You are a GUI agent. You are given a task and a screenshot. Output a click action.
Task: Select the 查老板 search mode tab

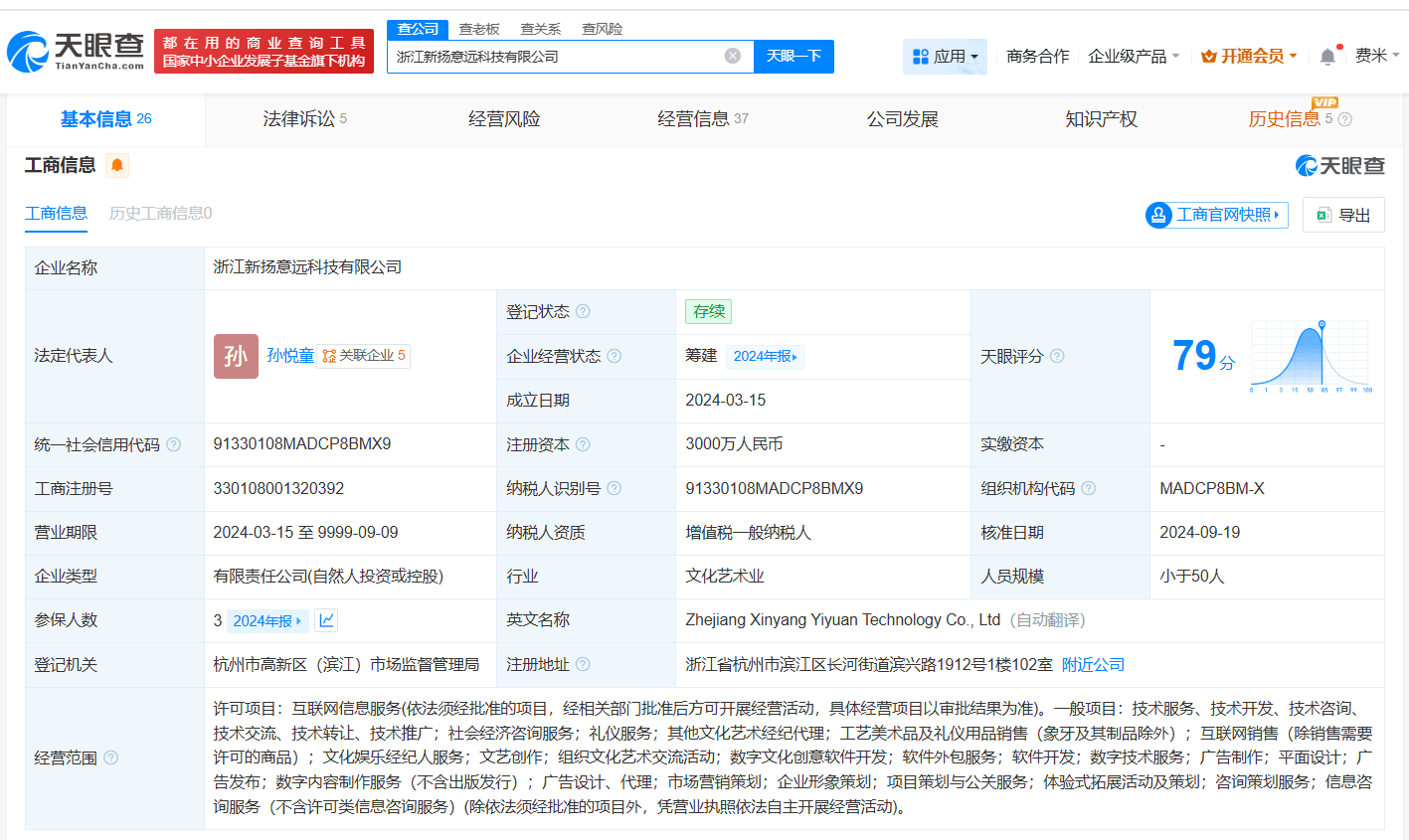[x=479, y=29]
